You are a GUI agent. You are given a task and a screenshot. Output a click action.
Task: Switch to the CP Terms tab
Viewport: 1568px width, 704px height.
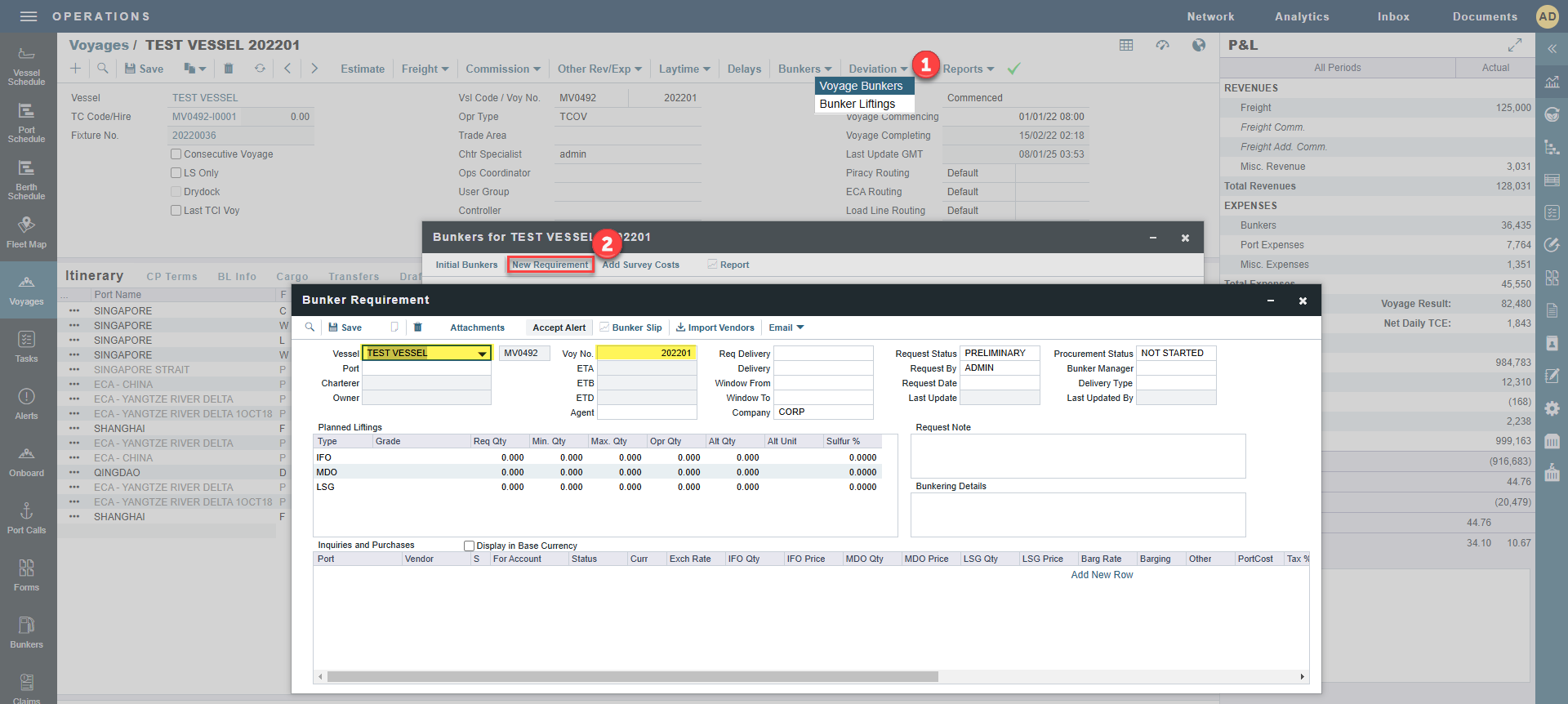pos(171,277)
